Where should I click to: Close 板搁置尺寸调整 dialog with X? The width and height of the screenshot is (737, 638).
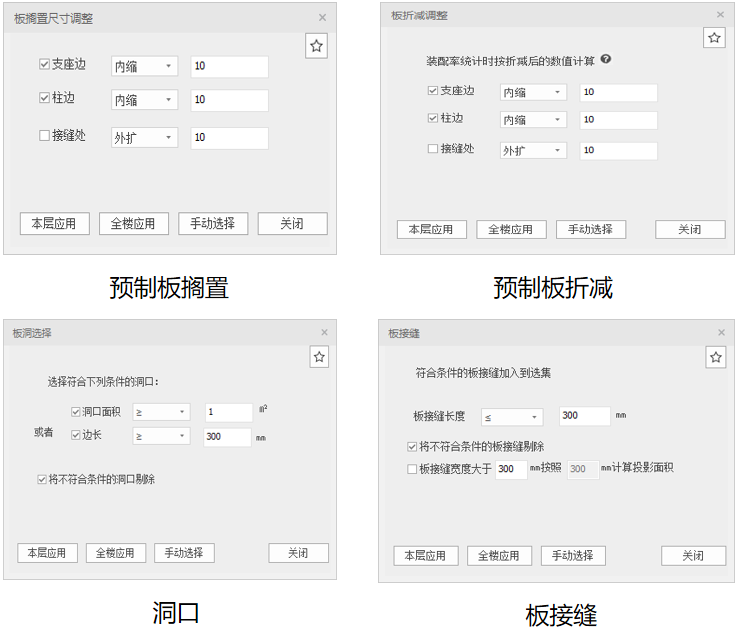pos(322,18)
